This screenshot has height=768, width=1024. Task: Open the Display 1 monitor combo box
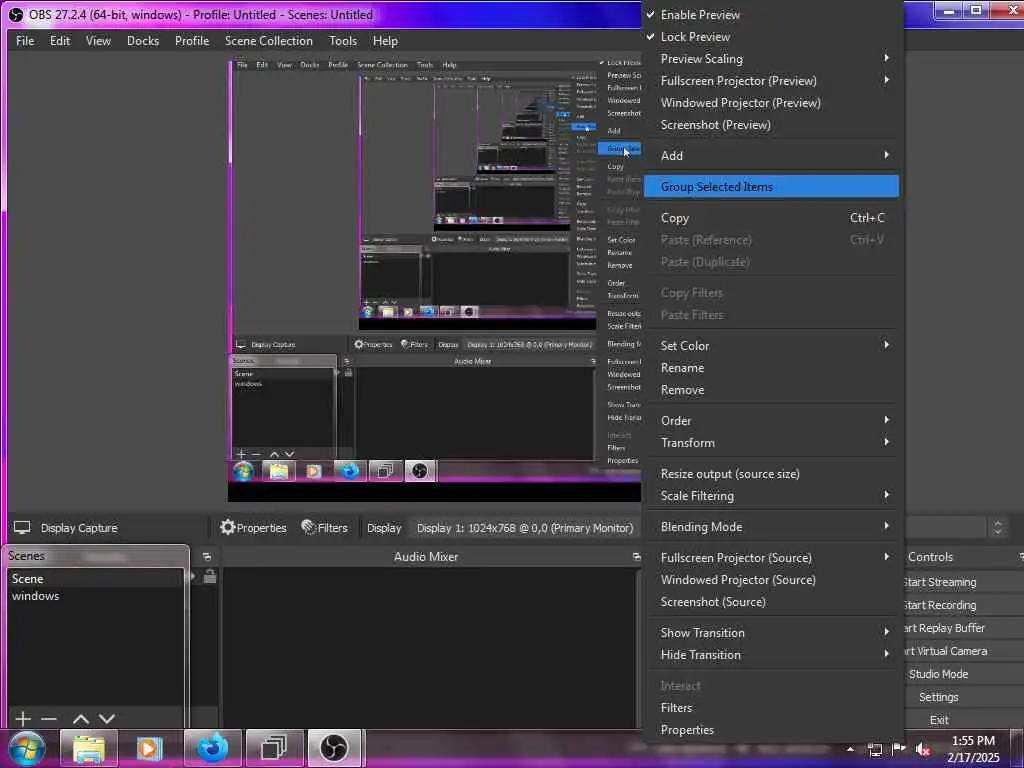(x=525, y=528)
